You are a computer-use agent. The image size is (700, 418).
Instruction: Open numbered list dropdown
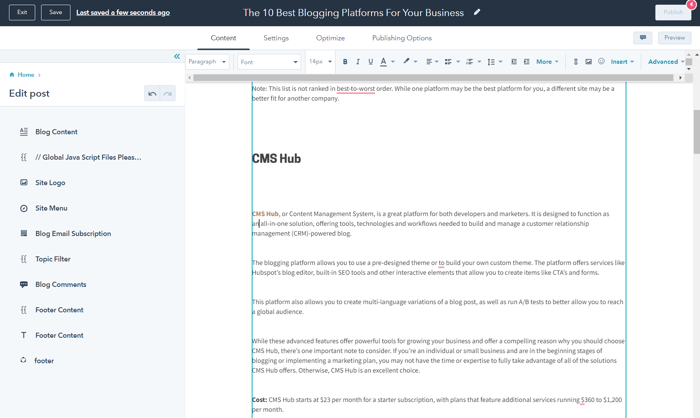coord(473,62)
